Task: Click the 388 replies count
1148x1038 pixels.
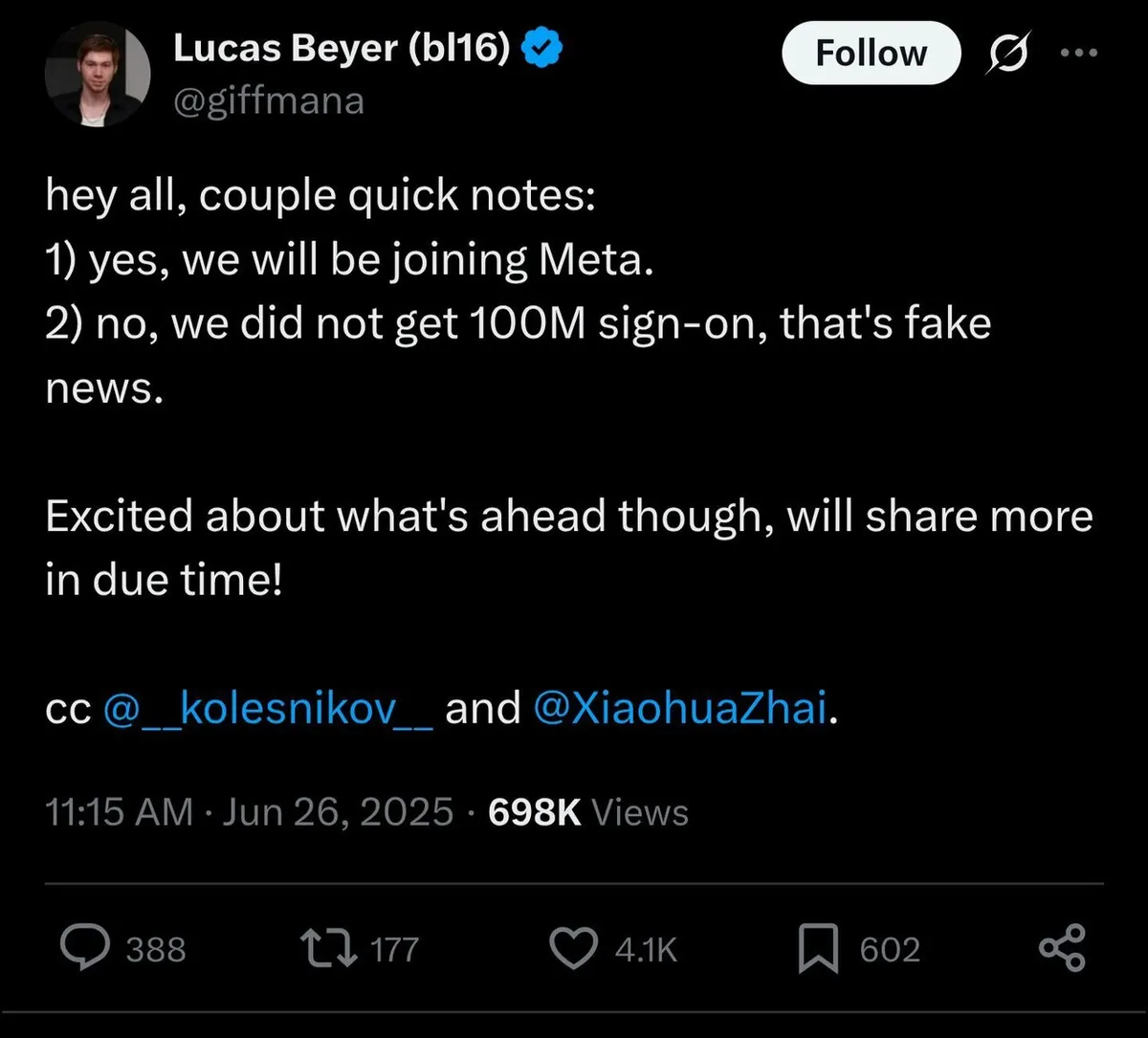Action: coord(156,949)
